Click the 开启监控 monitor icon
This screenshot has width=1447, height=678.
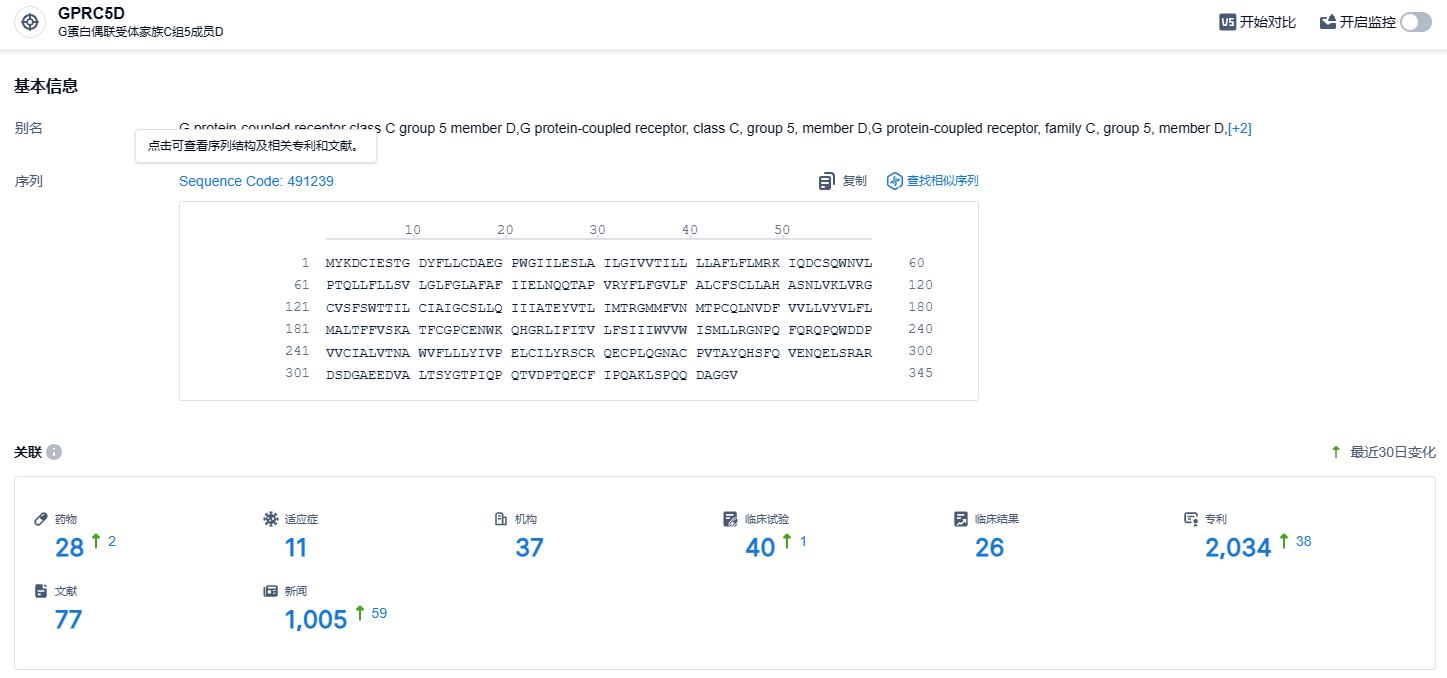1328,22
